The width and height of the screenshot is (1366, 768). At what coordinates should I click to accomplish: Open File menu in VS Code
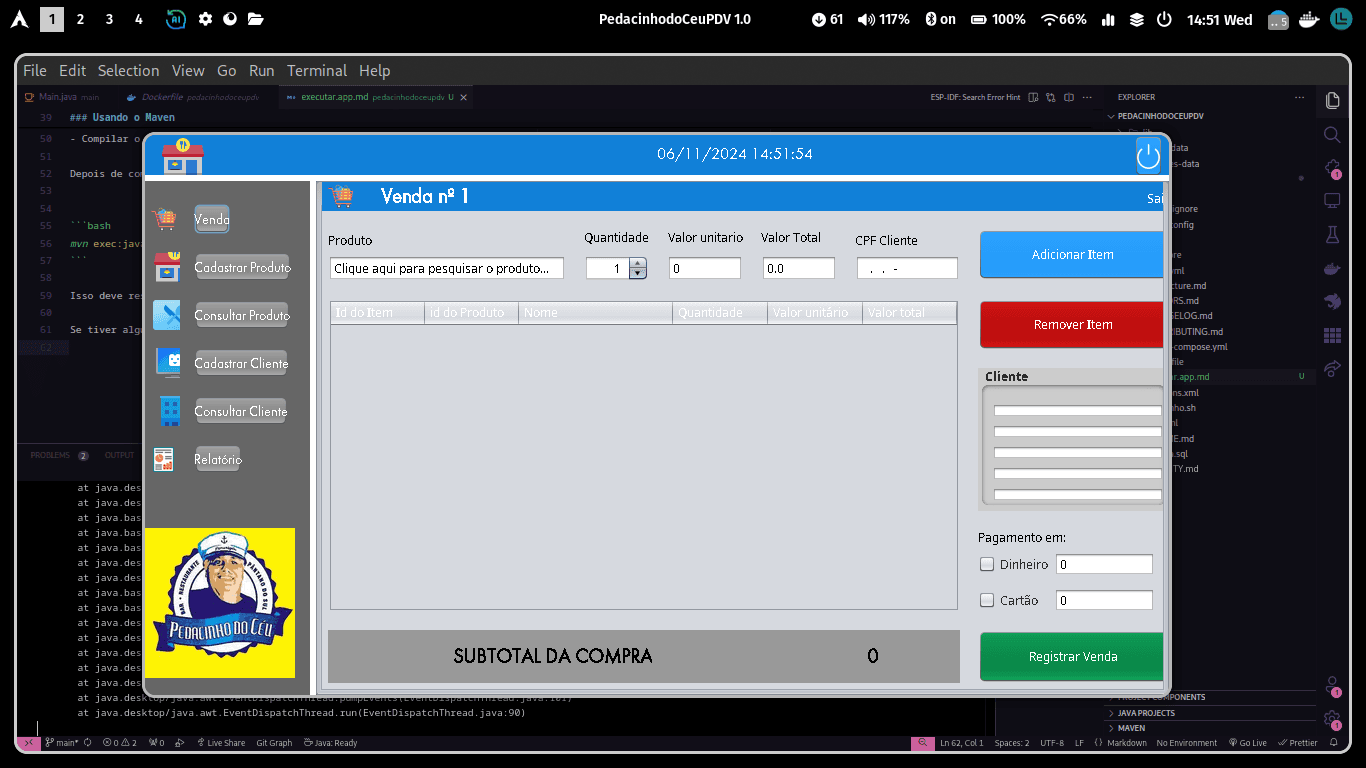(35, 71)
